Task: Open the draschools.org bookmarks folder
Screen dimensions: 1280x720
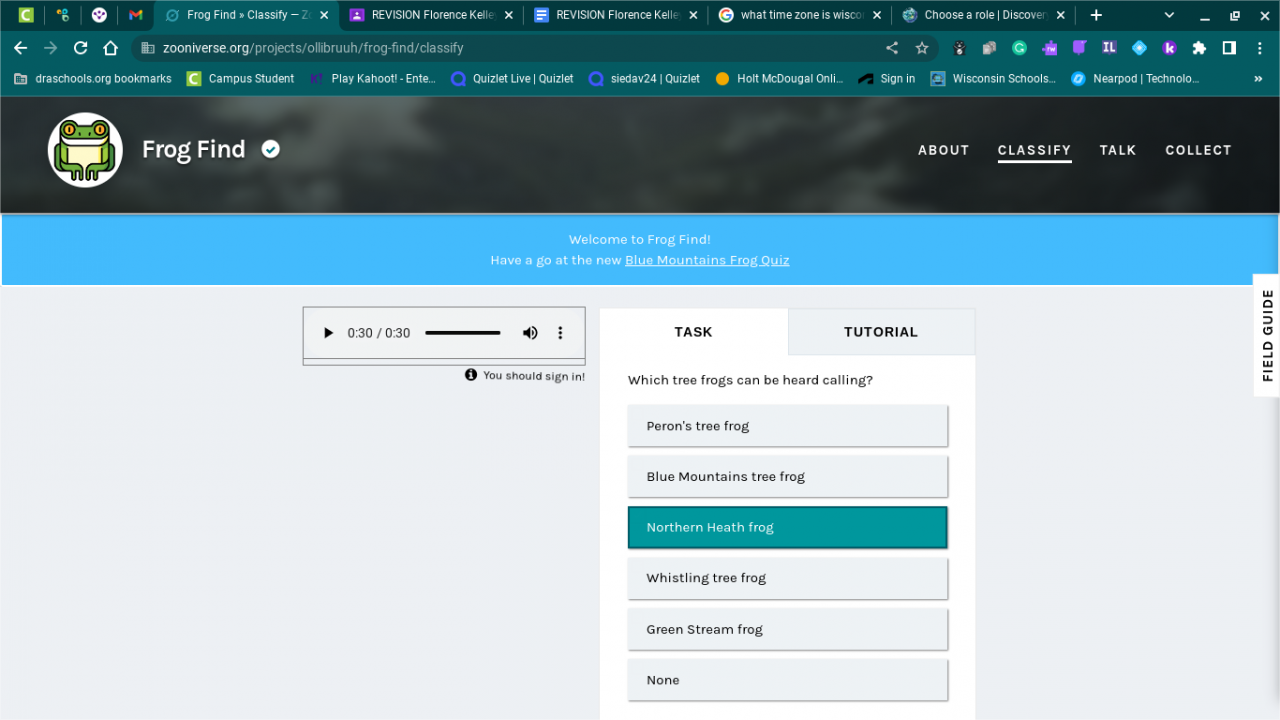Action: (92, 79)
